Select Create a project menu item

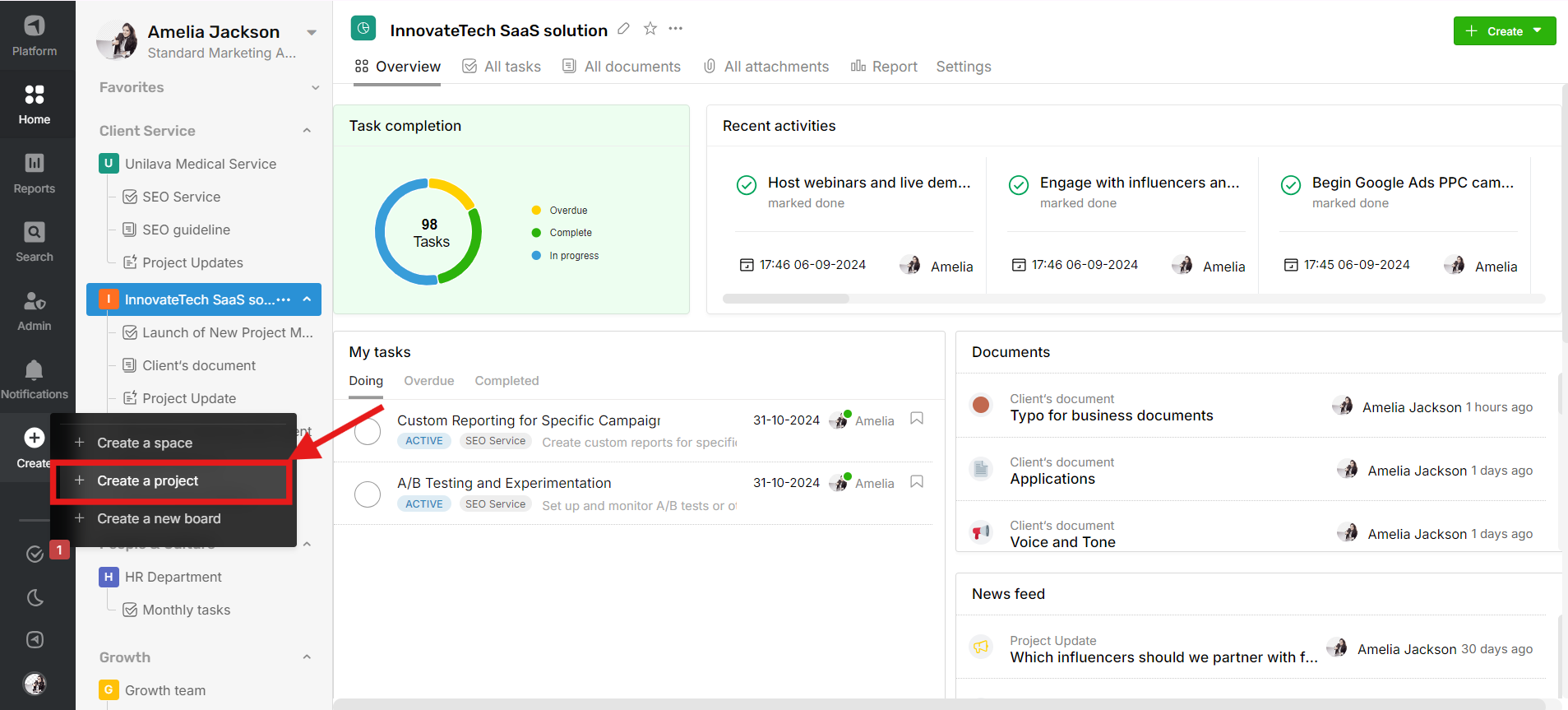(x=171, y=481)
